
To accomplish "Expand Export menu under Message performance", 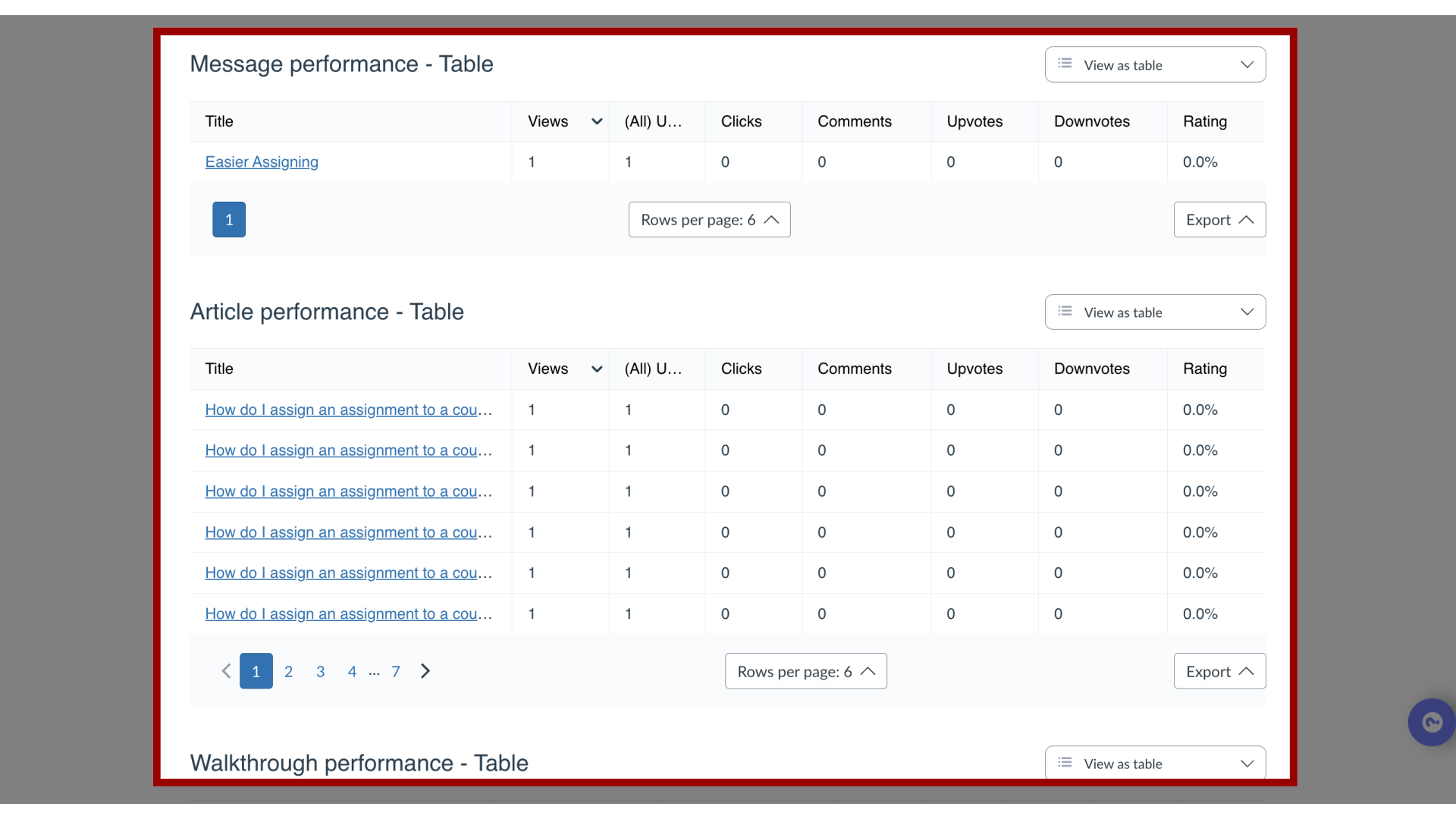I will [x=1219, y=220].
